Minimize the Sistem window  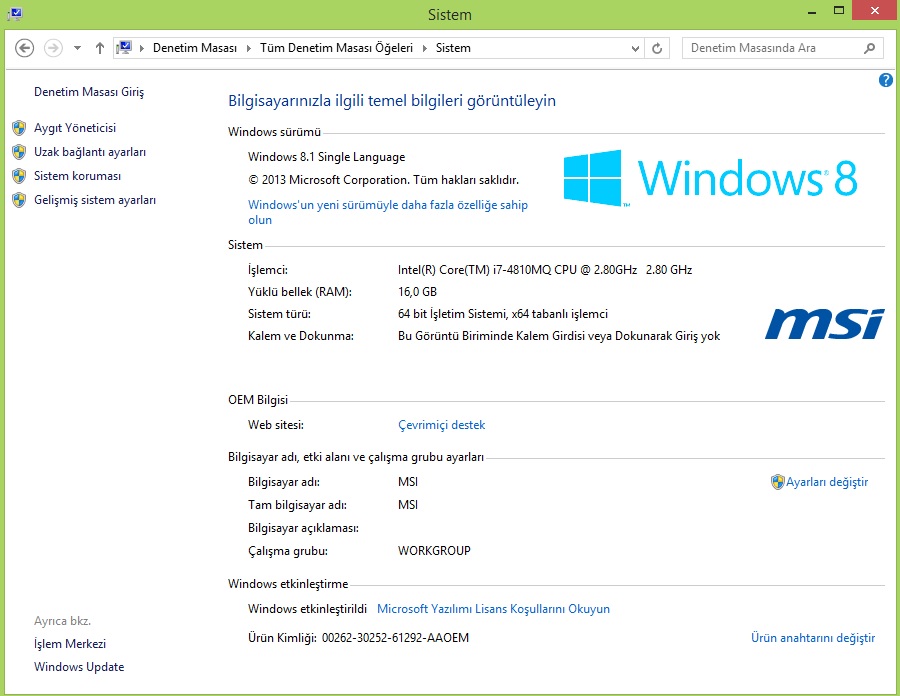coord(812,11)
